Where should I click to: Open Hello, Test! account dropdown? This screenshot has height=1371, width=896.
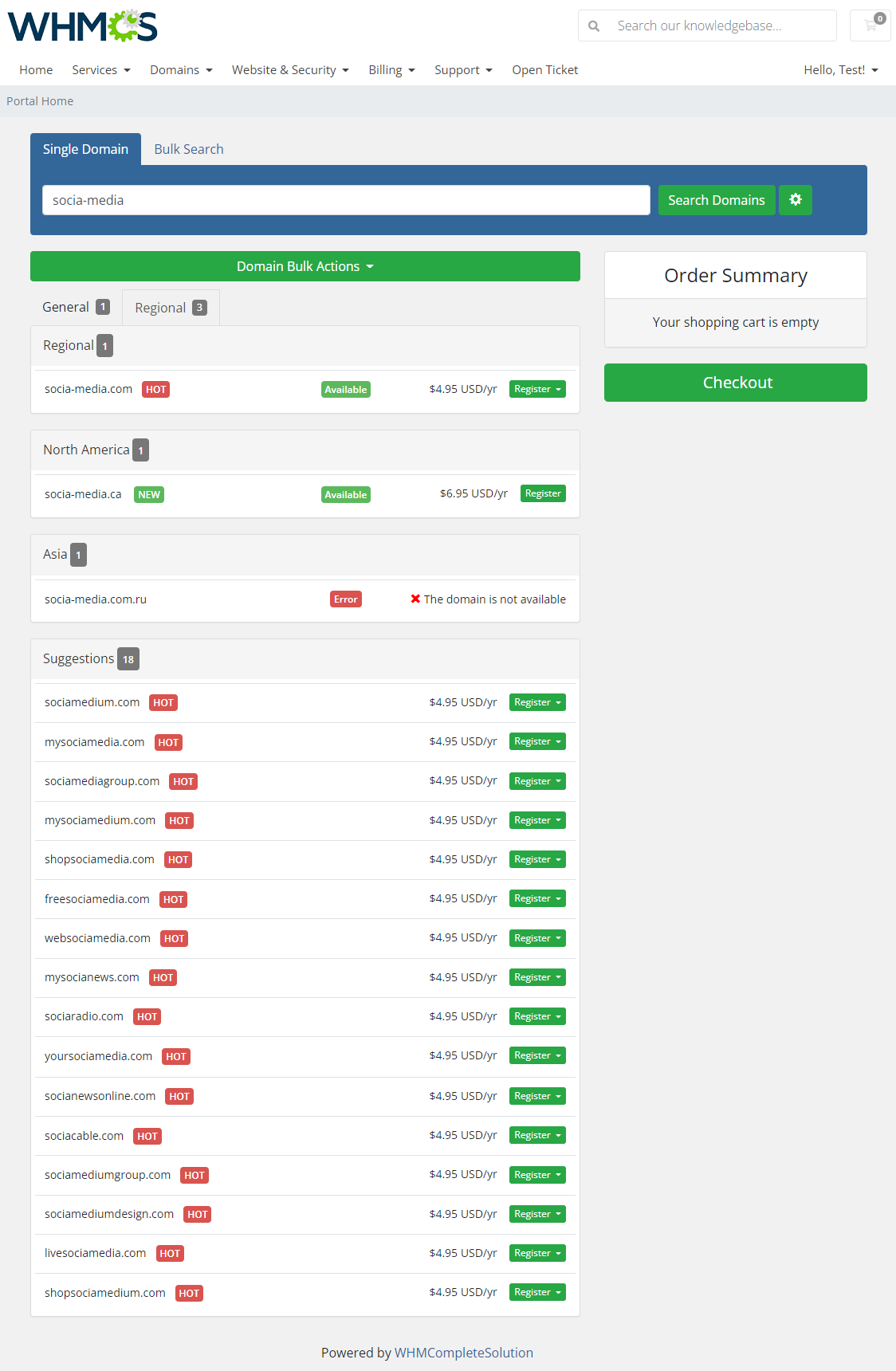841,70
